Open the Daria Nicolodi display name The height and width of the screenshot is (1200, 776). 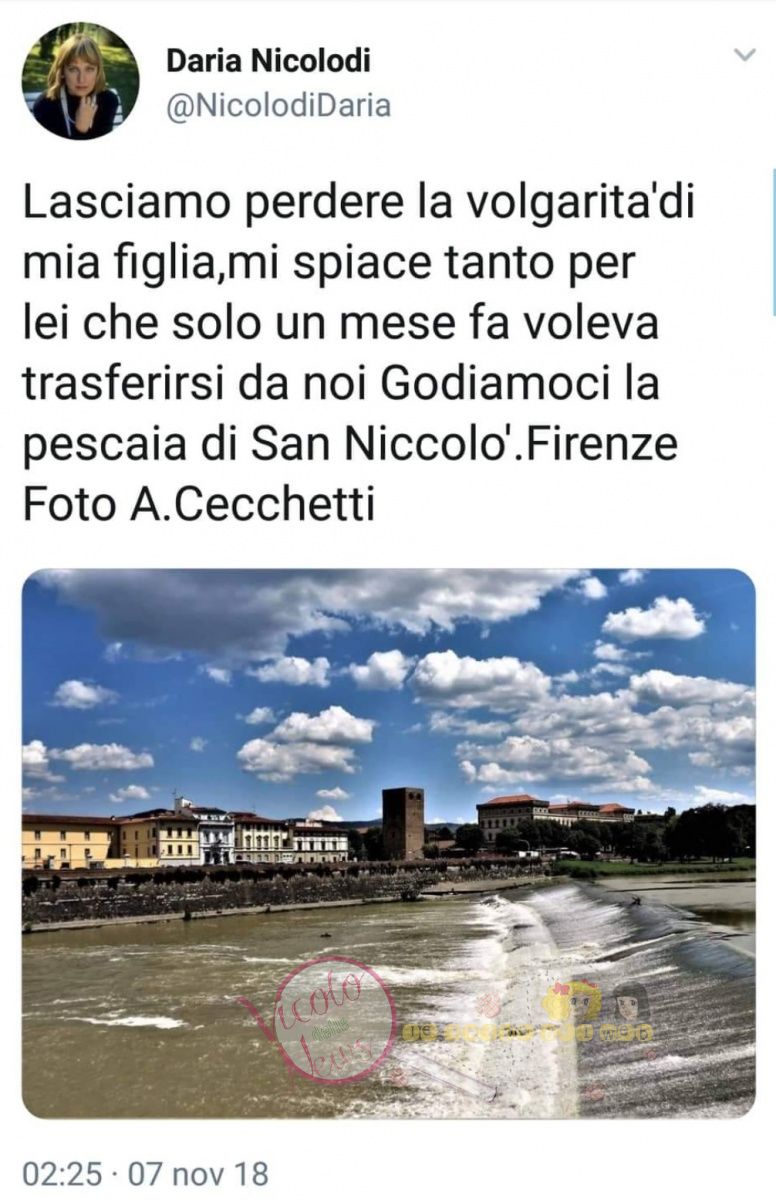(268, 61)
